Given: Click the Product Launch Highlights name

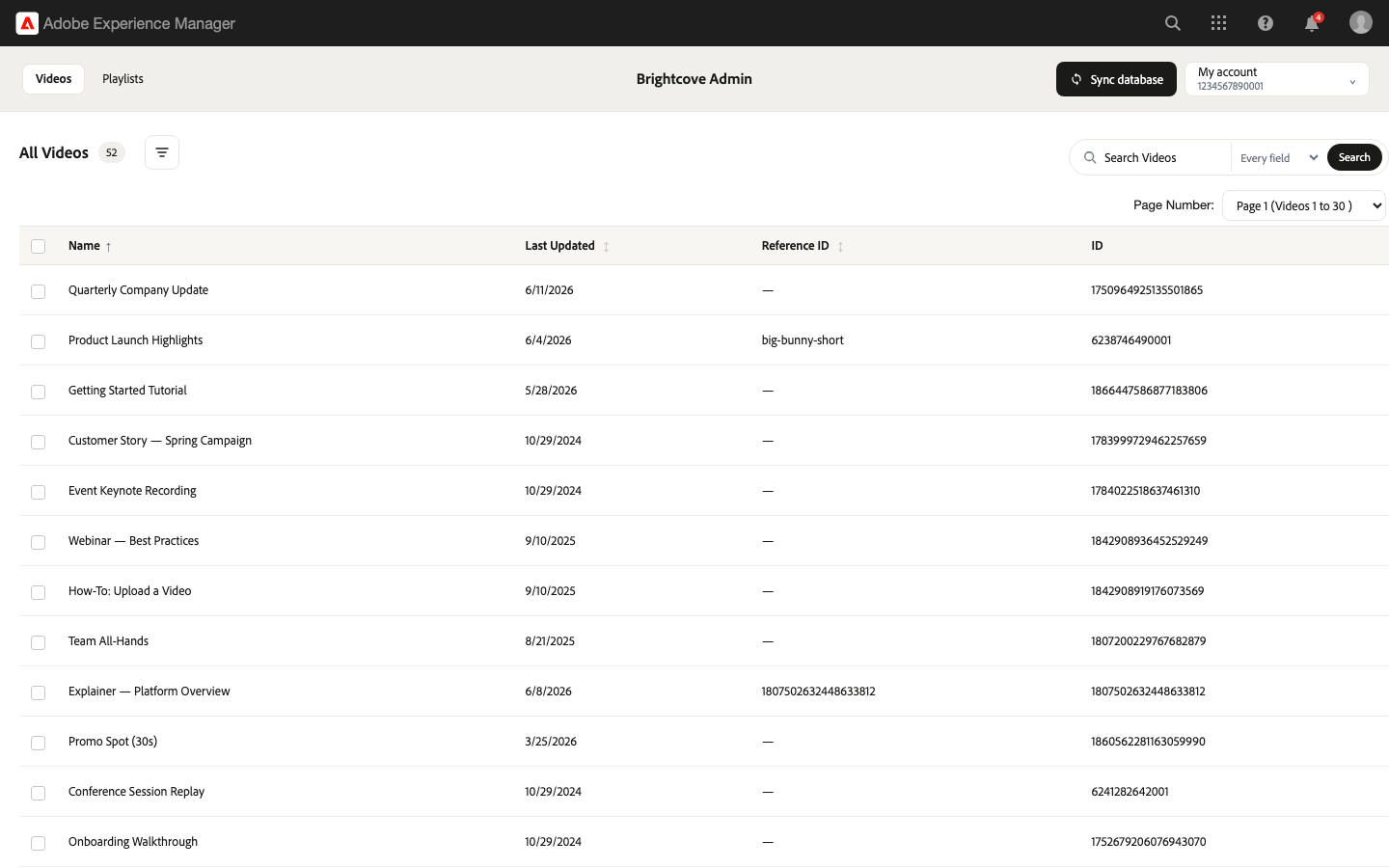Looking at the screenshot, I should (x=135, y=340).
